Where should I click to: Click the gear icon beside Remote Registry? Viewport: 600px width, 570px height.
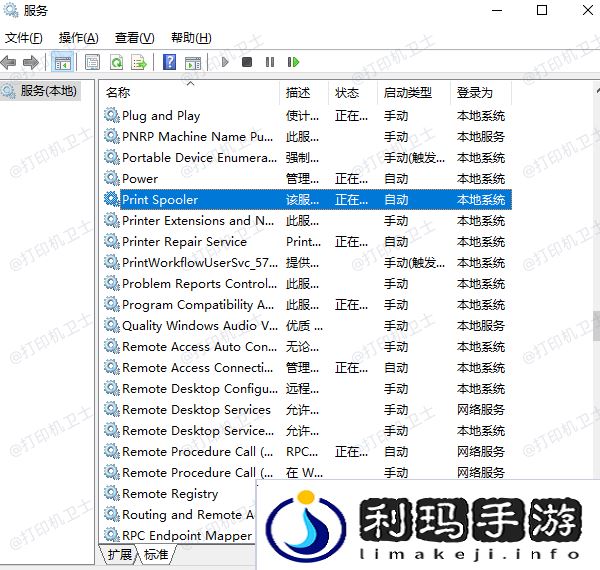tap(112, 493)
